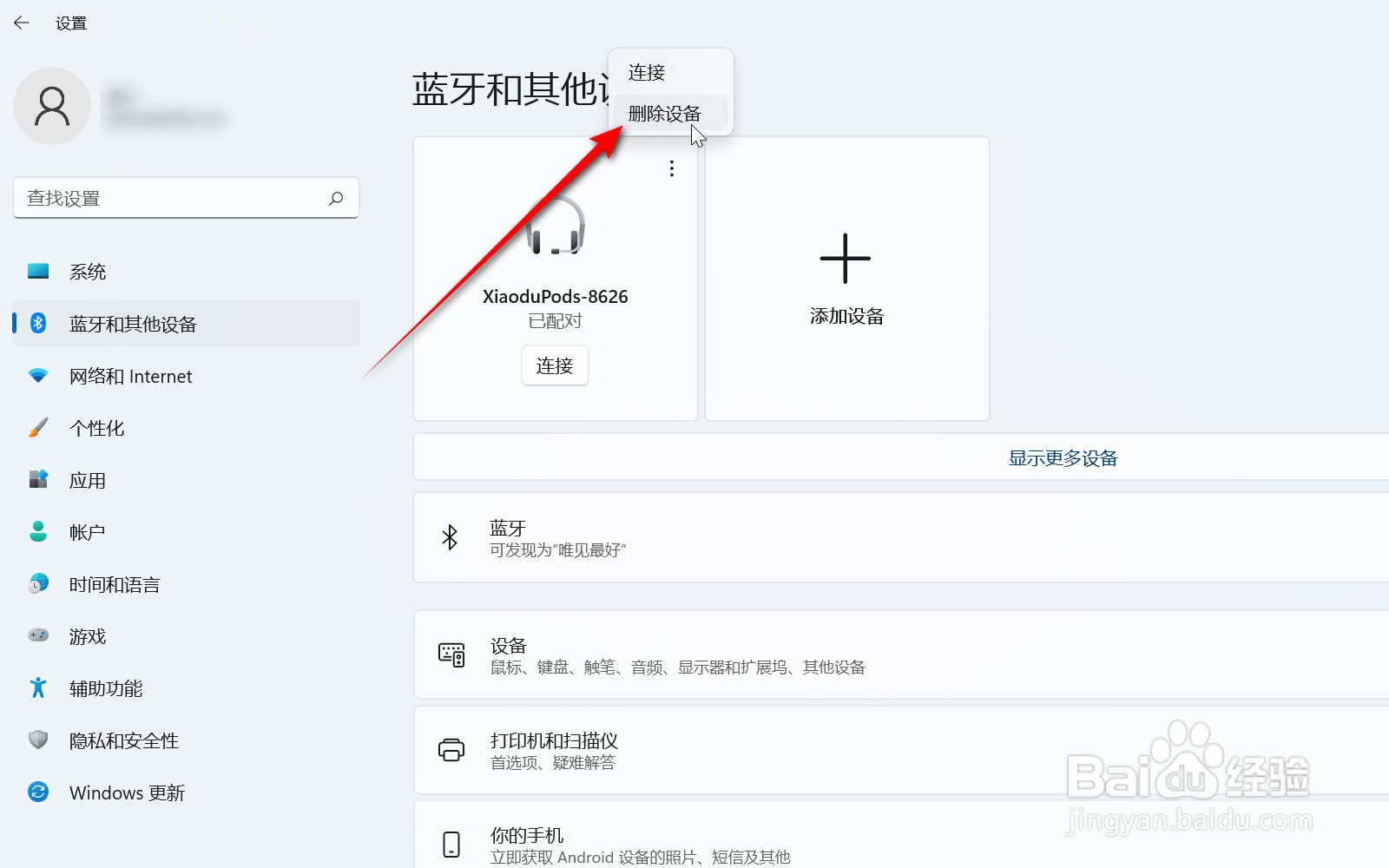This screenshot has width=1389, height=868.
Task: Click the back arrow at top left
Action: [21, 23]
